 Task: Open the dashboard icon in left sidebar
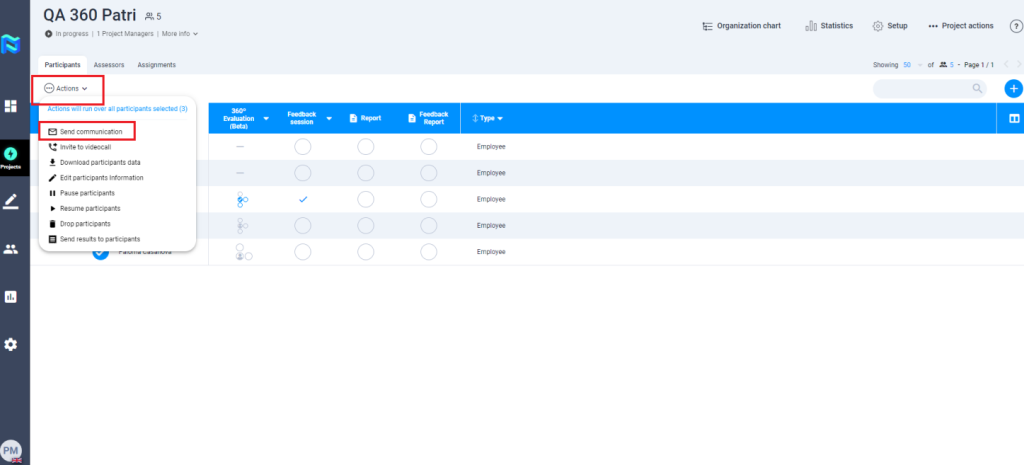pyautogui.click(x=11, y=106)
